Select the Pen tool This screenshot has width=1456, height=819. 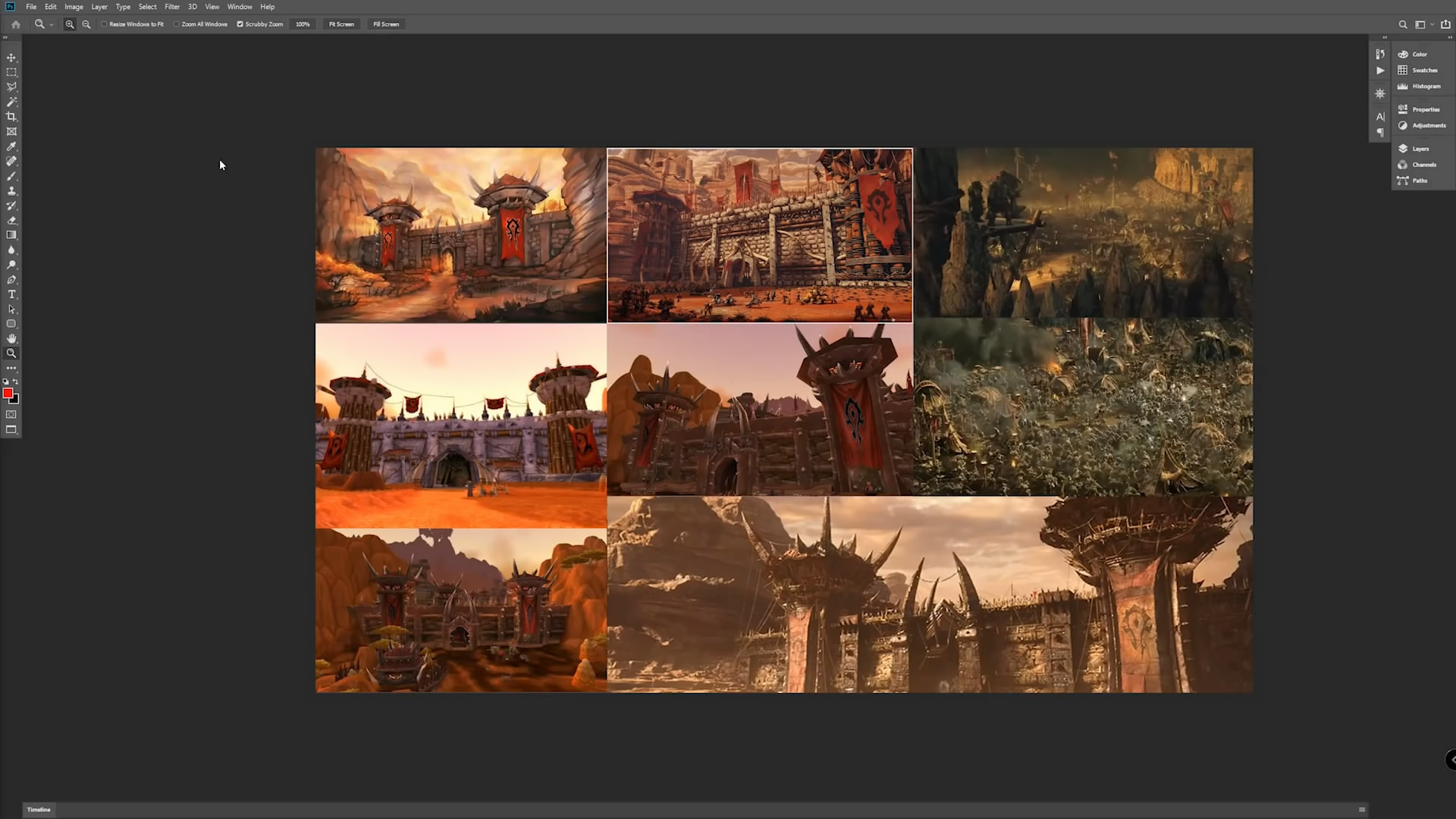11,280
